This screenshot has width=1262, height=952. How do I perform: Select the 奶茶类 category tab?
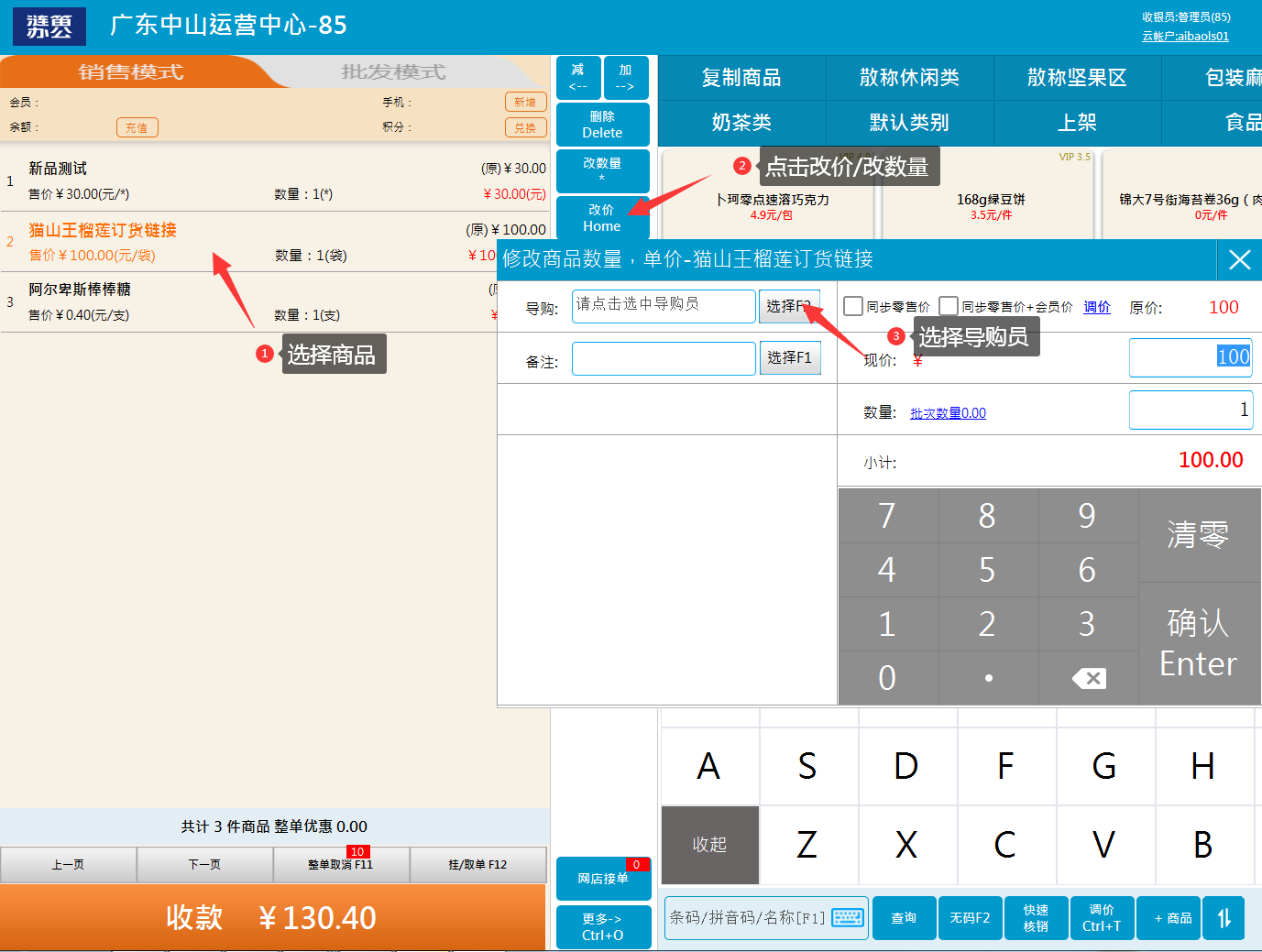click(741, 123)
